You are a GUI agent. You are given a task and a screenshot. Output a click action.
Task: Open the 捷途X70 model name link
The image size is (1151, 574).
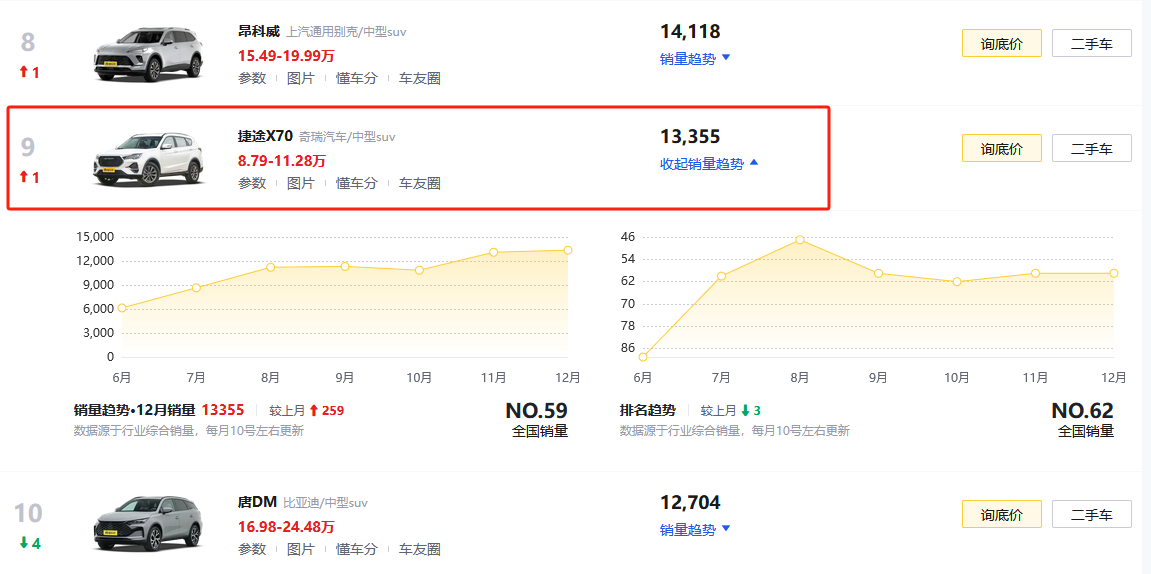pyautogui.click(x=266, y=136)
